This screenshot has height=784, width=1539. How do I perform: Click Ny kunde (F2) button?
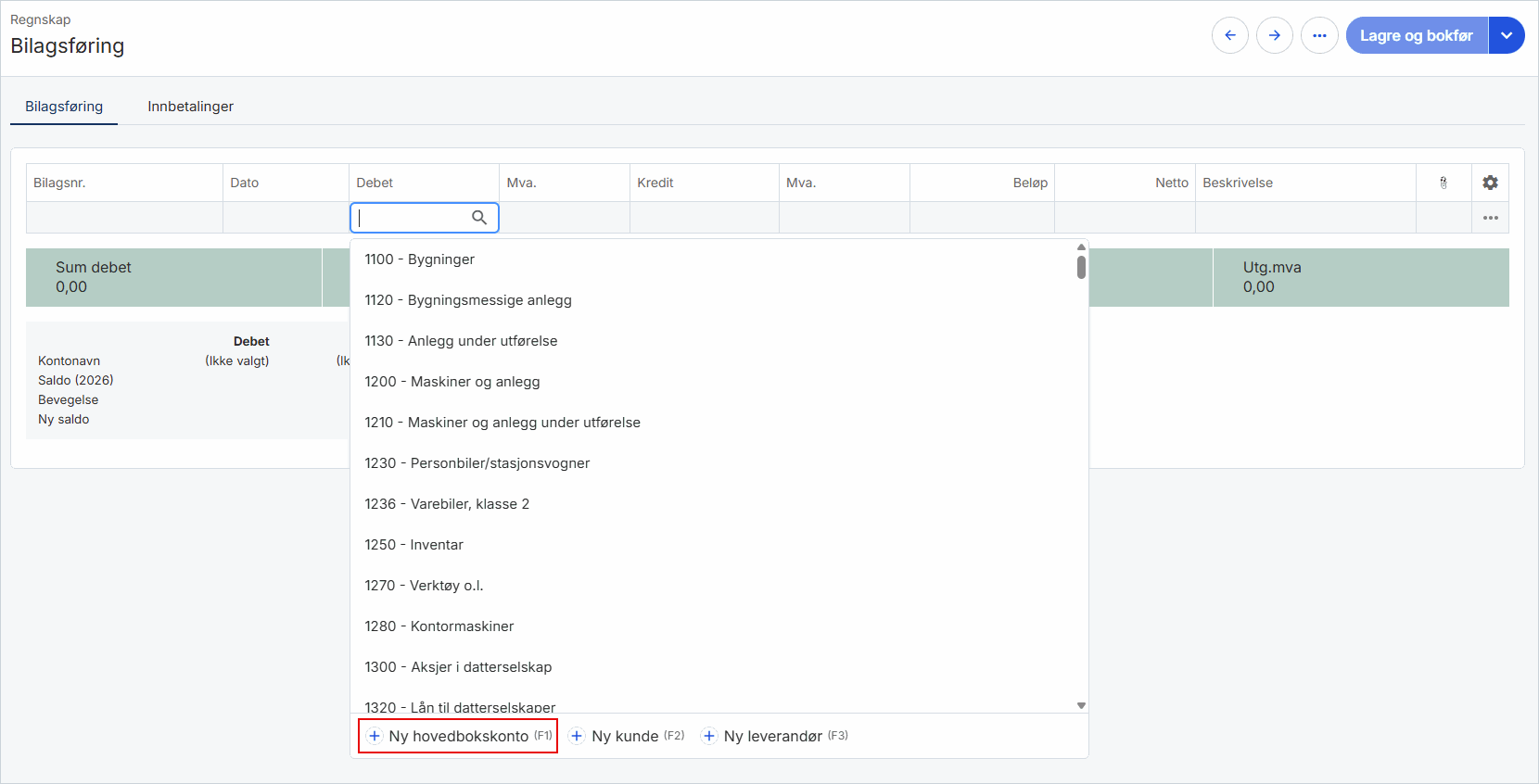(x=627, y=736)
